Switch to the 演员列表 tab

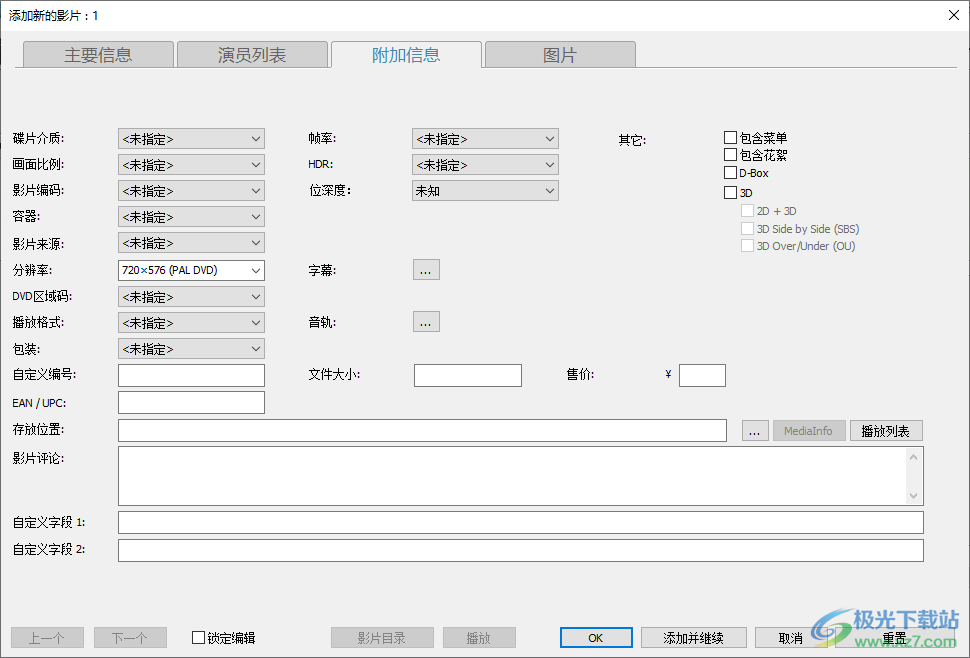252,54
